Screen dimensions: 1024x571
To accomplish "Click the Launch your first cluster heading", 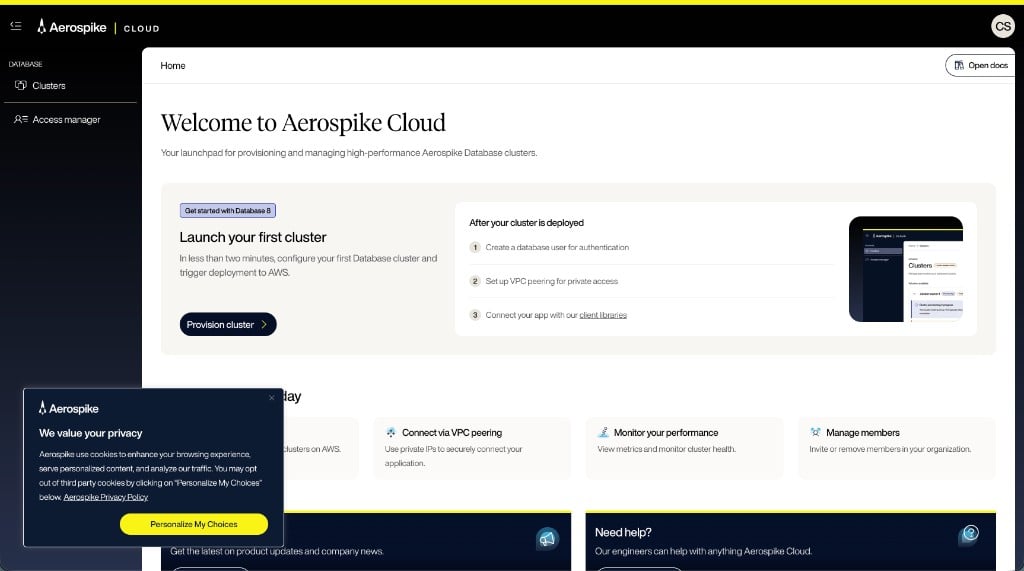I will (253, 237).
